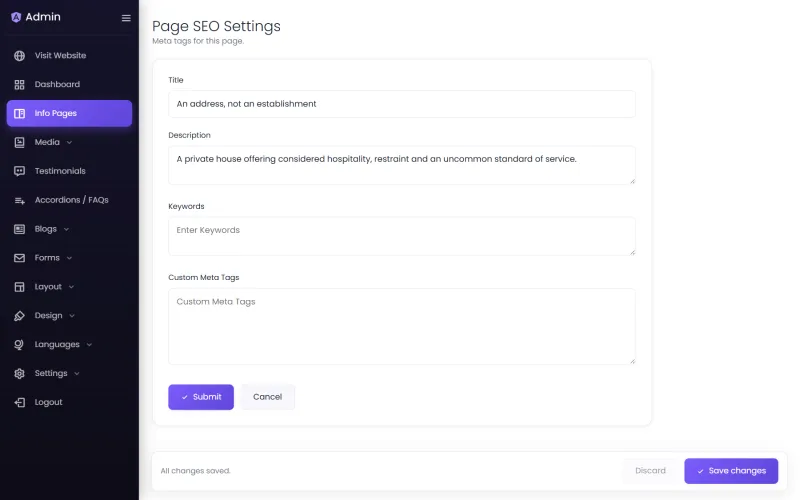This screenshot has height=500, width=800.
Task: Click the 'Keywords' field label
Action: tap(186, 206)
